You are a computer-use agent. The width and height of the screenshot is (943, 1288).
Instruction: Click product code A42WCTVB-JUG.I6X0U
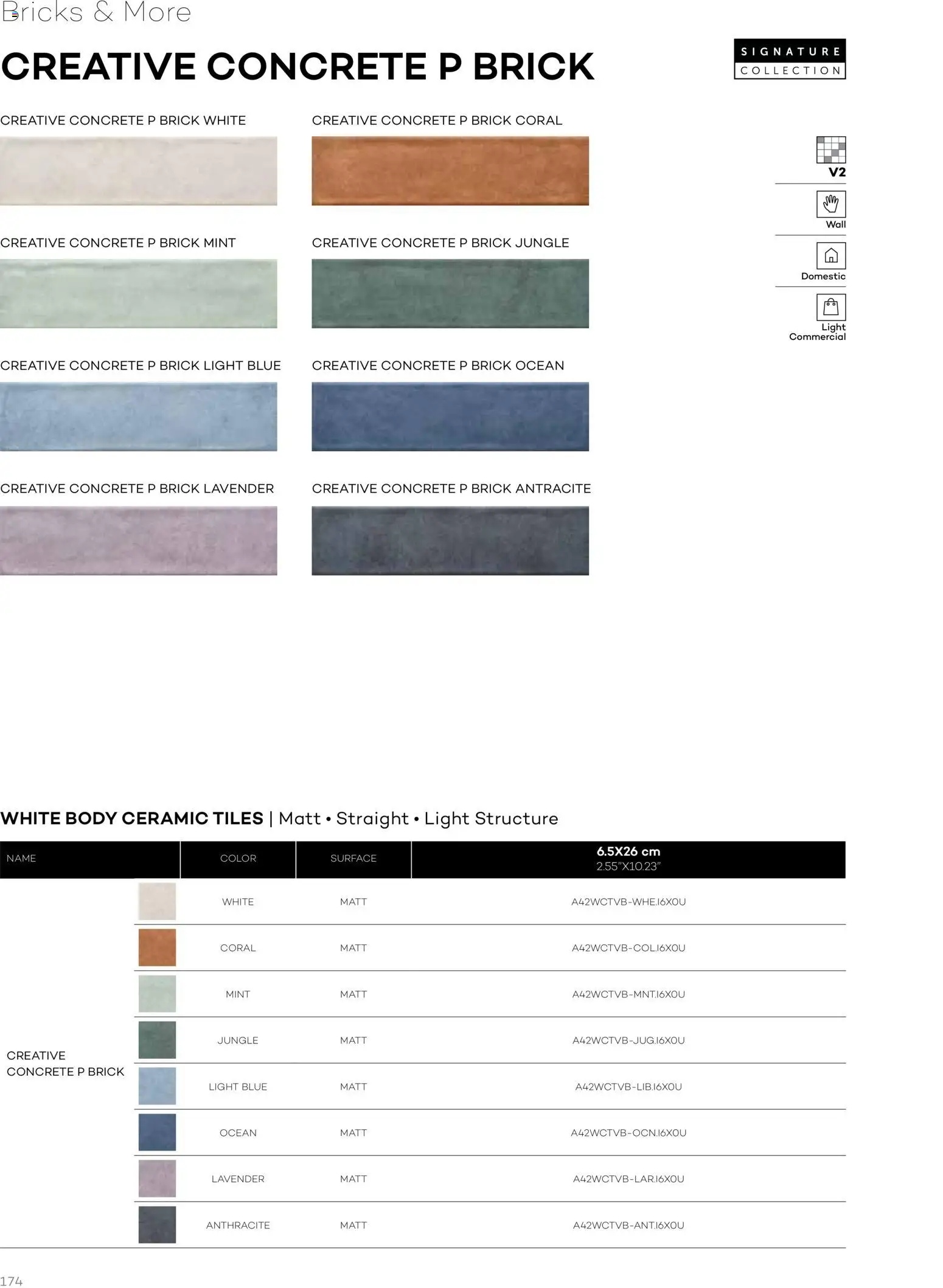tap(628, 1040)
